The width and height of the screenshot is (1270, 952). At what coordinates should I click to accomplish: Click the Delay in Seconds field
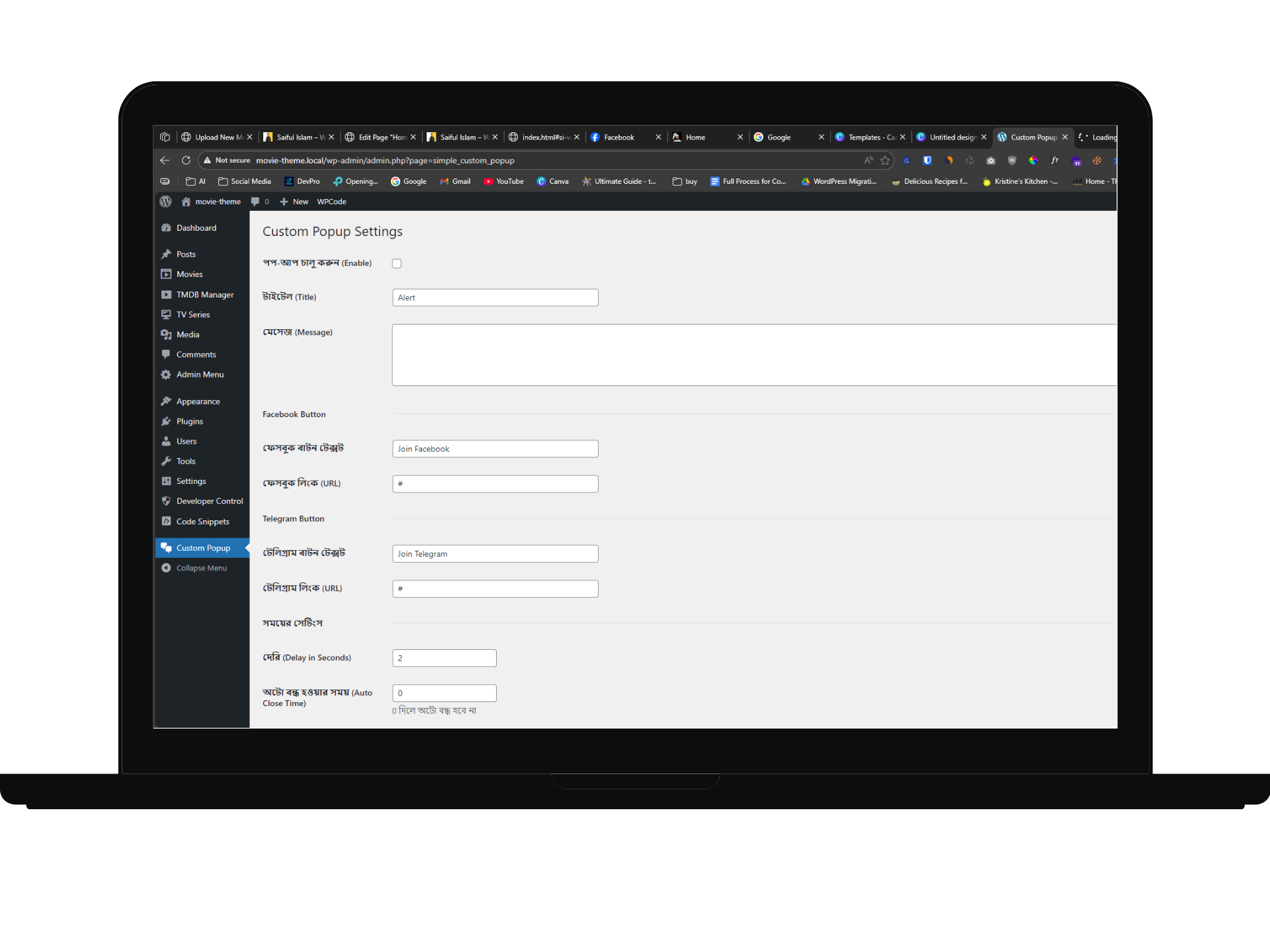click(444, 658)
